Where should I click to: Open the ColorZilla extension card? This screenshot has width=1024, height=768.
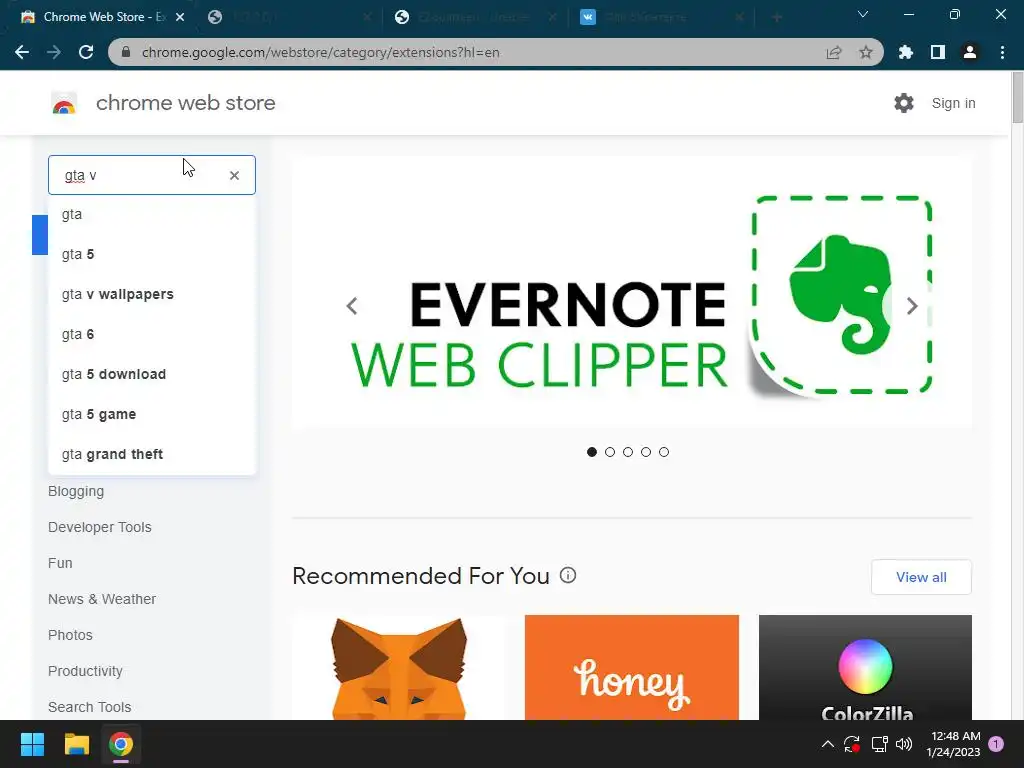[x=865, y=667]
